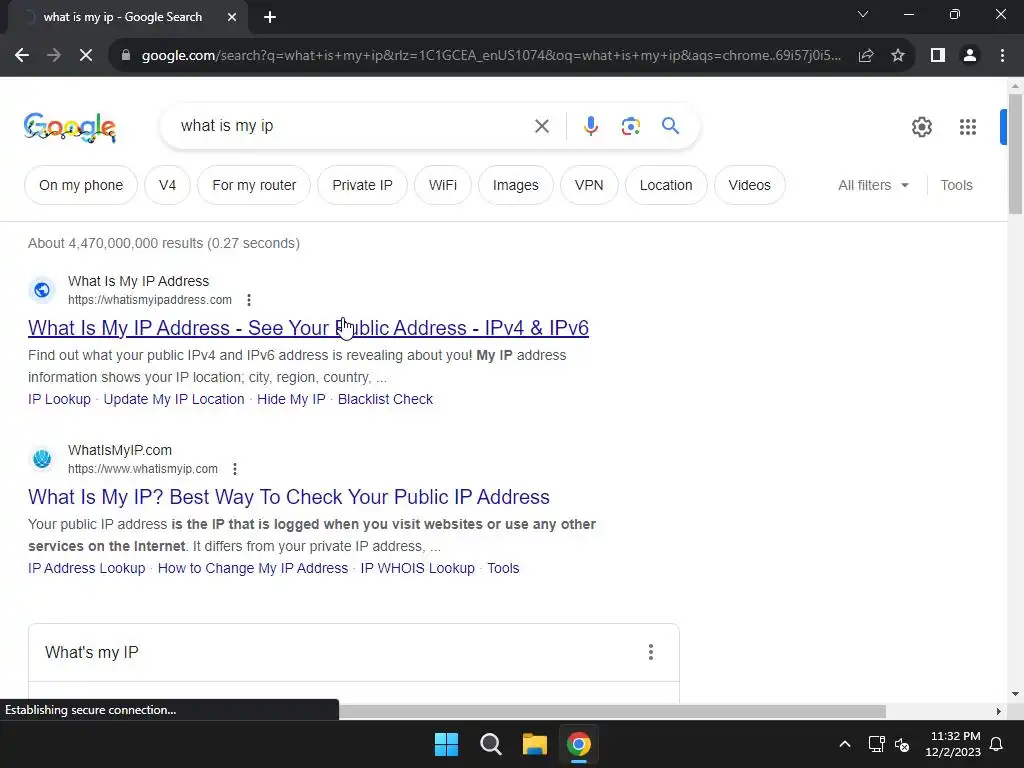Open search Tools
The width and height of the screenshot is (1024, 768).
(x=956, y=185)
